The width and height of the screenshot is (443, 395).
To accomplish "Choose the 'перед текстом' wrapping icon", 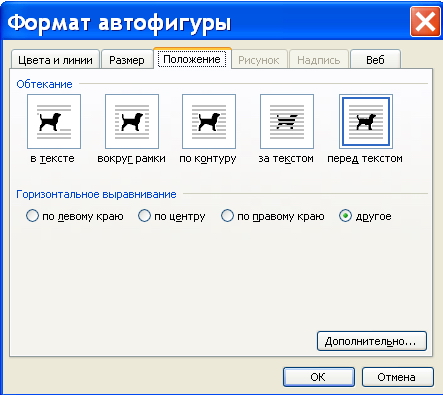I will tap(366, 121).
